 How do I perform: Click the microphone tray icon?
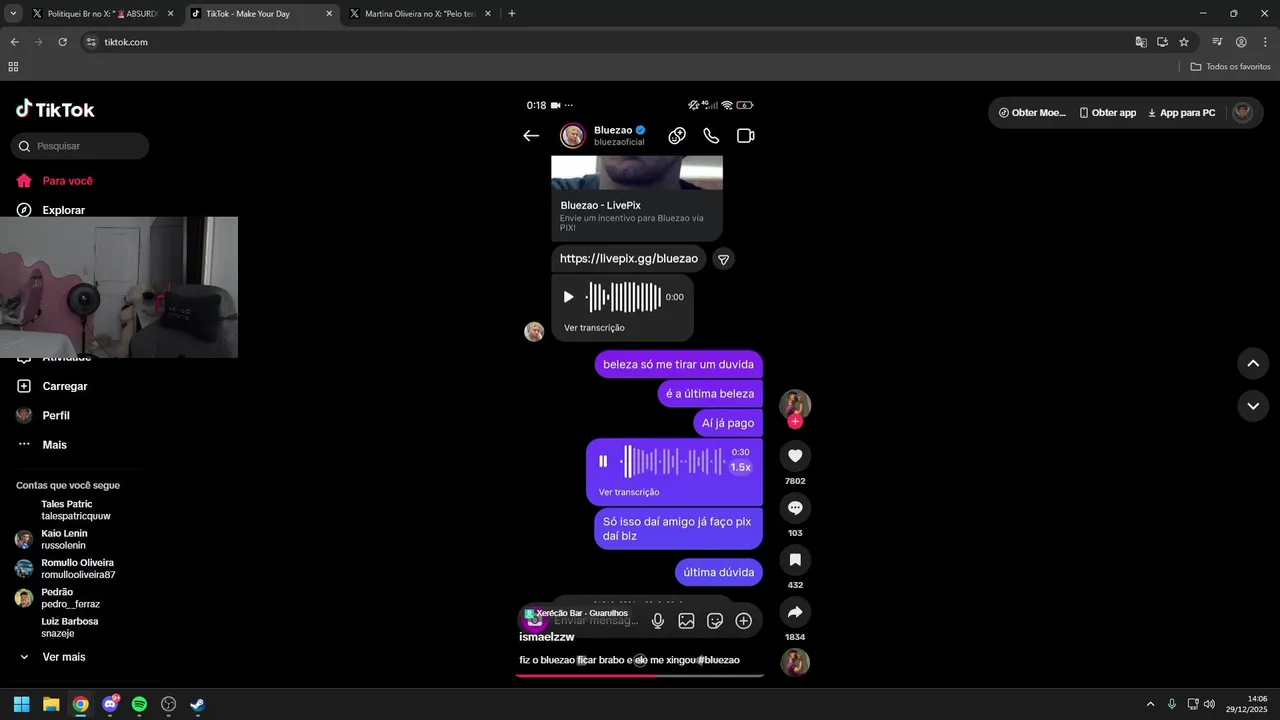pyautogui.click(x=1172, y=704)
